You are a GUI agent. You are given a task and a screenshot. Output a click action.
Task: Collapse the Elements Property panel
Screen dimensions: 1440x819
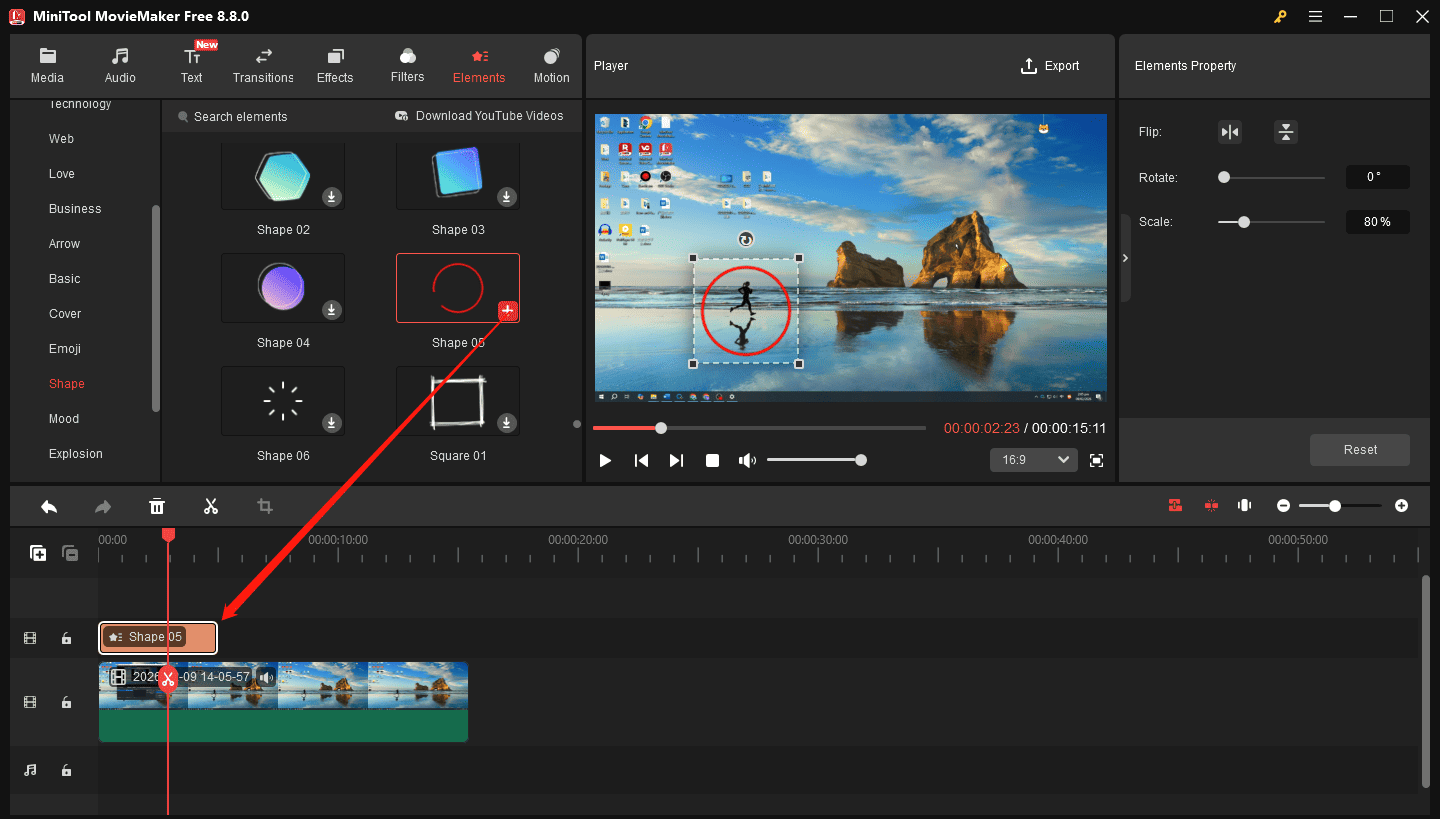[x=1125, y=258]
